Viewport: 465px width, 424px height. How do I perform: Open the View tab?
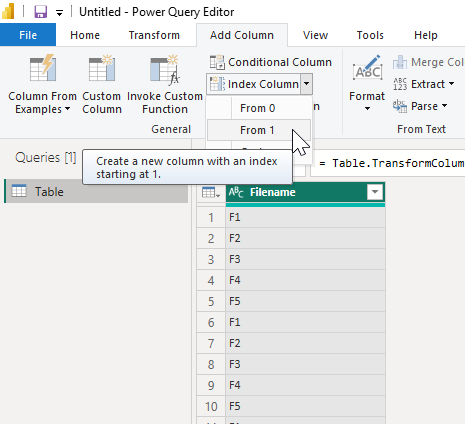(315, 35)
